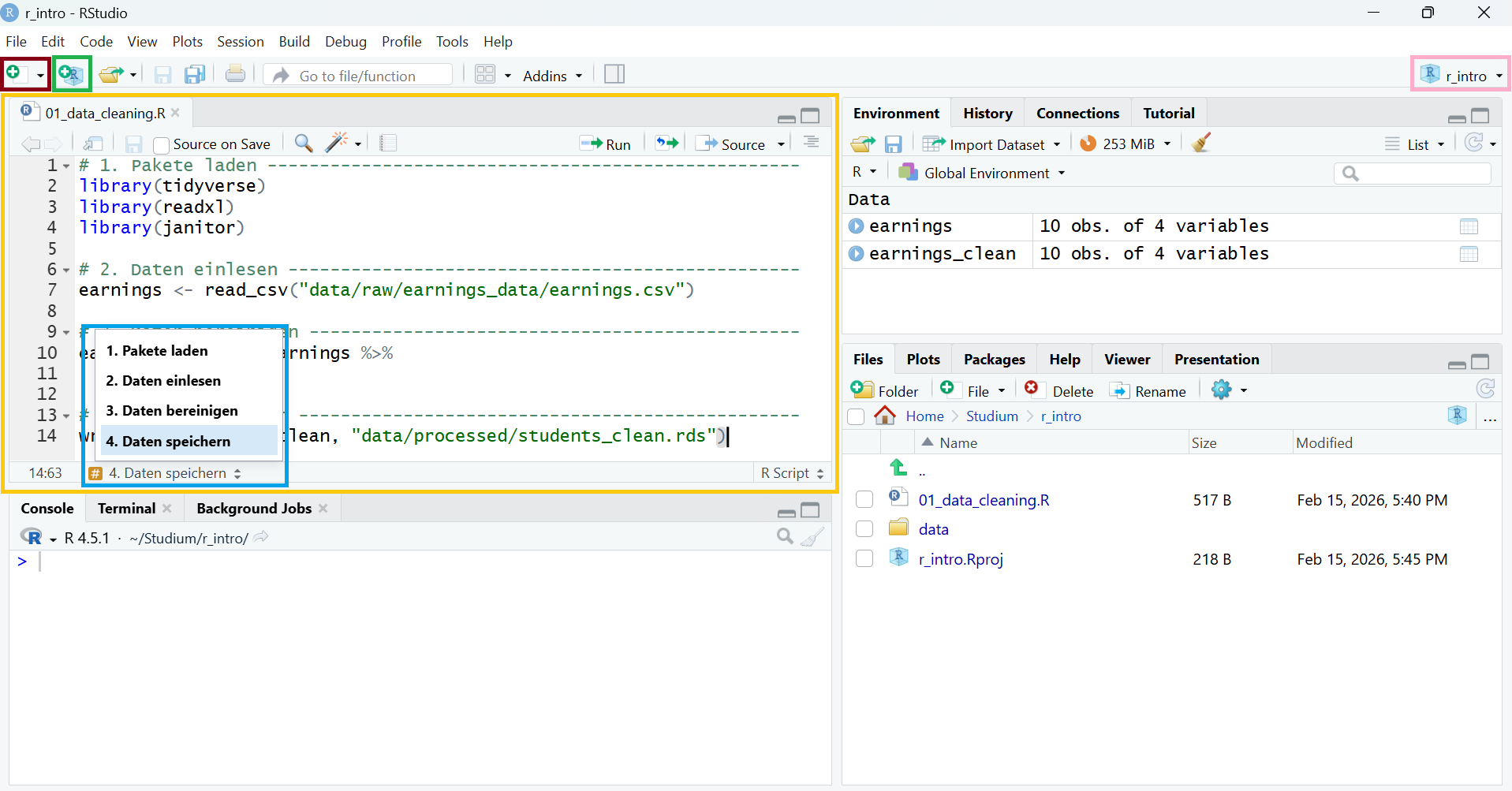Click the Go to file/function search field
1512x791 pixels.
click(x=358, y=75)
